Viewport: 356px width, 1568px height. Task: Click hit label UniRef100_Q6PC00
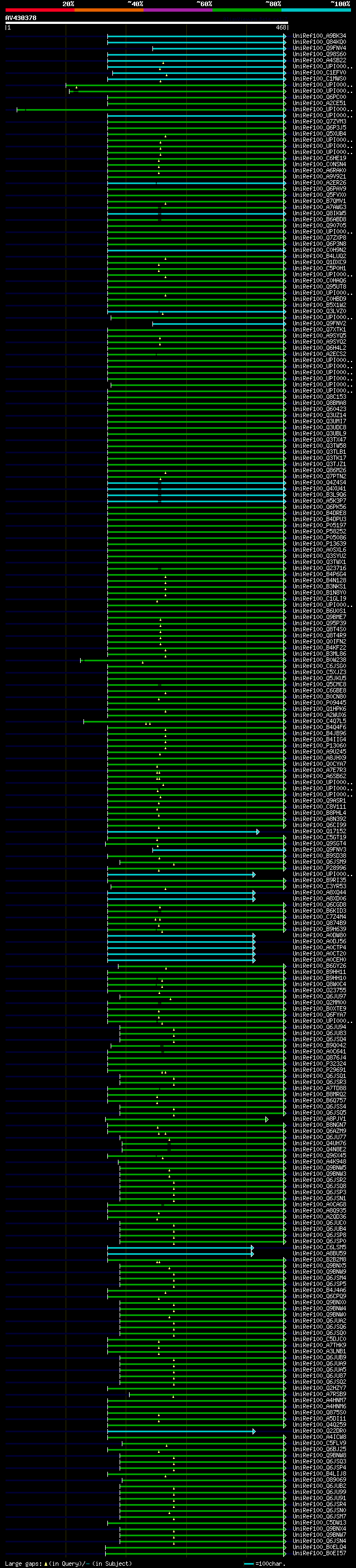pyautogui.click(x=319, y=97)
